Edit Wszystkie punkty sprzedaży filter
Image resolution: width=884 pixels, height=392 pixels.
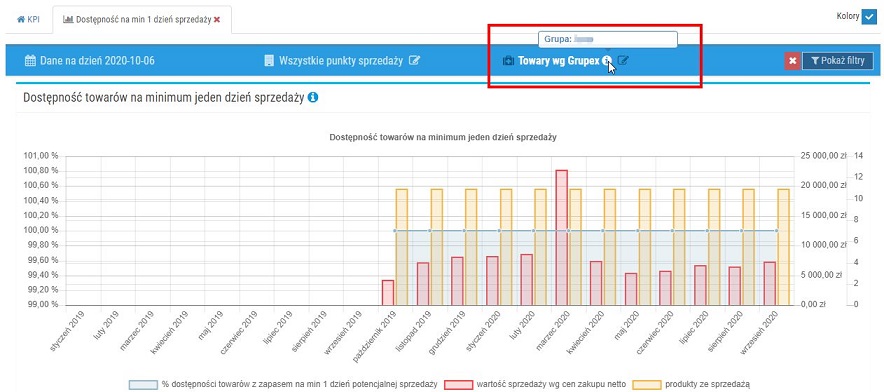tap(414, 60)
